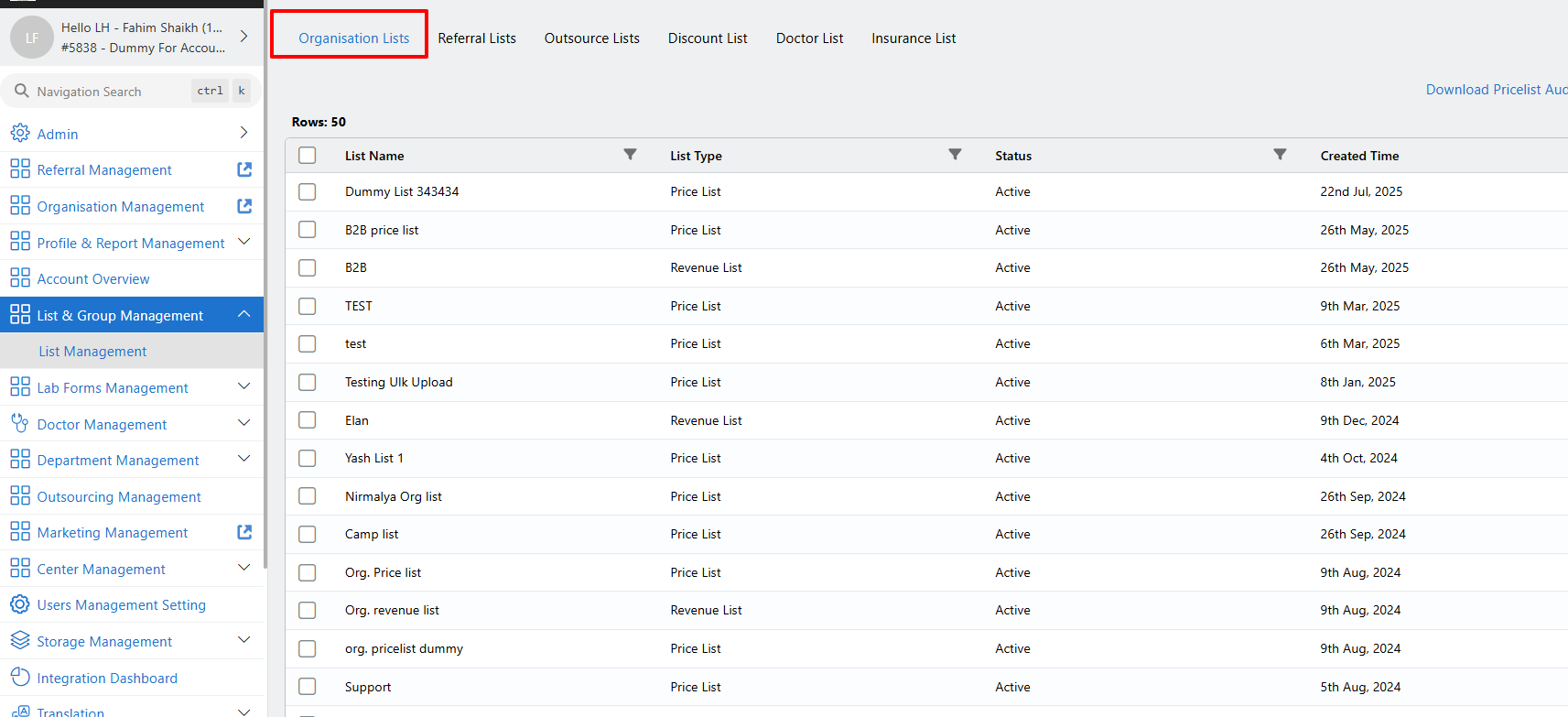The width and height of the screenshot is (1568, 717).
Task: Click the Status column filter funnel
Action: (1280, 155)
